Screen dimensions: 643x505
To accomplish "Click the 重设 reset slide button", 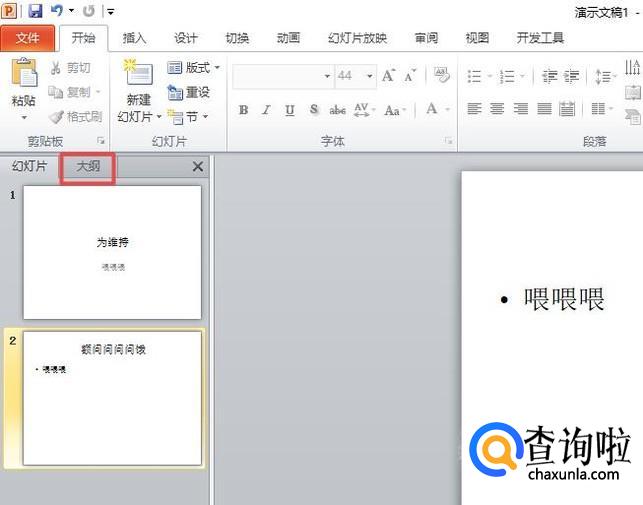I will point(189,92).
